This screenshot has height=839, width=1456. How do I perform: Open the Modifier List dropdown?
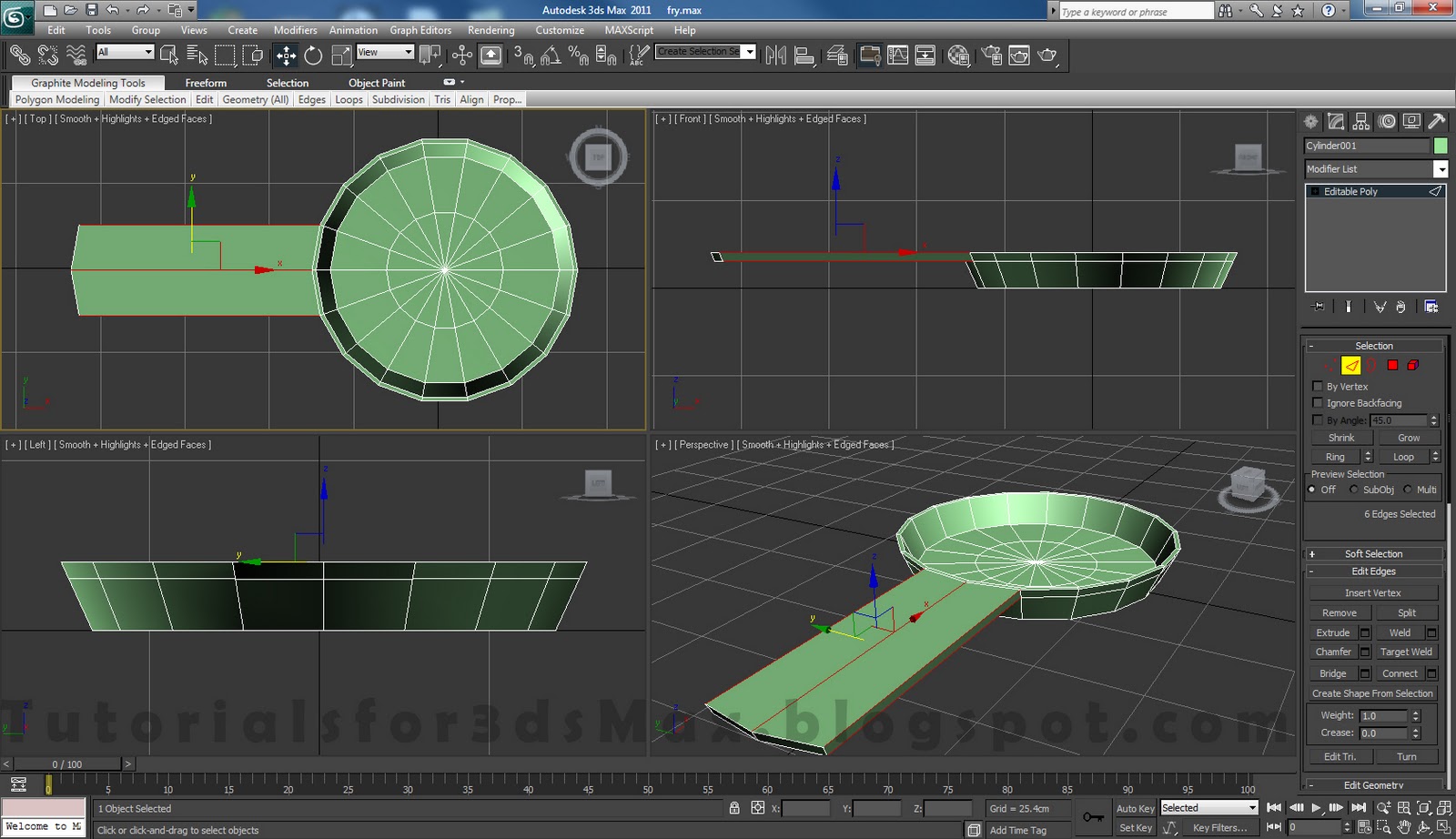tap(1441, 168)
